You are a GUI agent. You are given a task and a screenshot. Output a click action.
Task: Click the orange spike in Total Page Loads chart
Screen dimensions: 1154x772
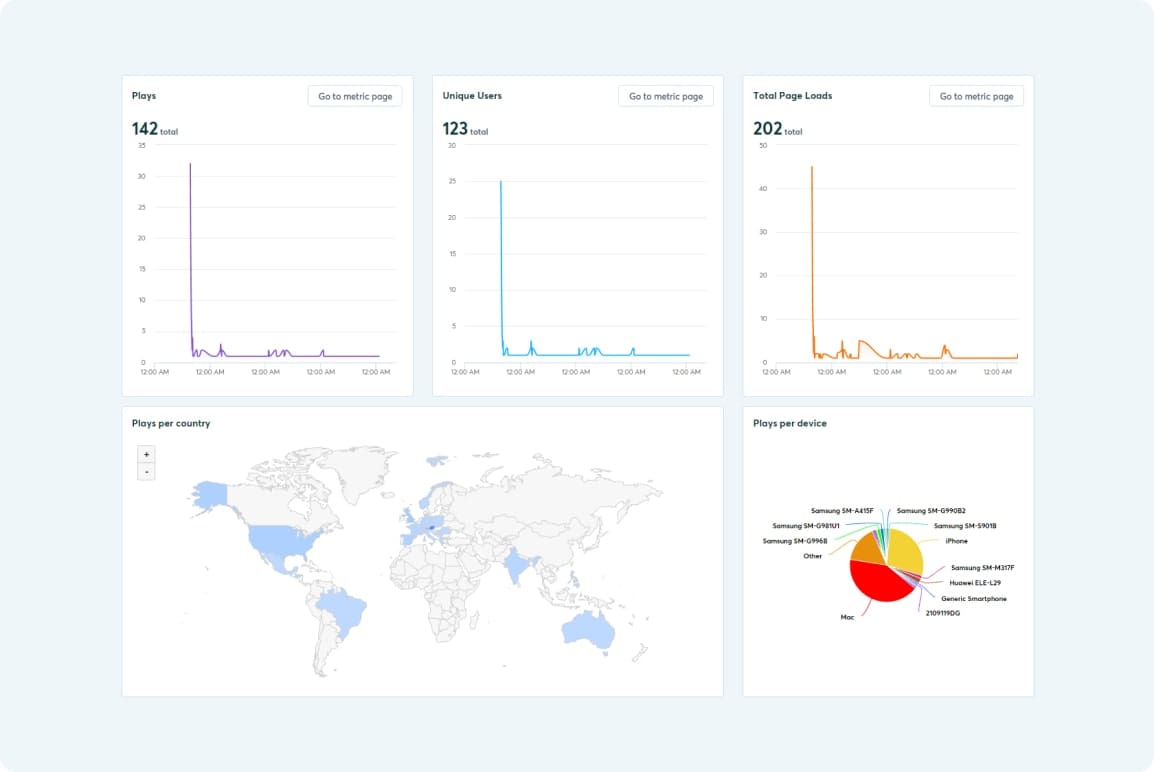pyautogui.click(x=813, y=258)
